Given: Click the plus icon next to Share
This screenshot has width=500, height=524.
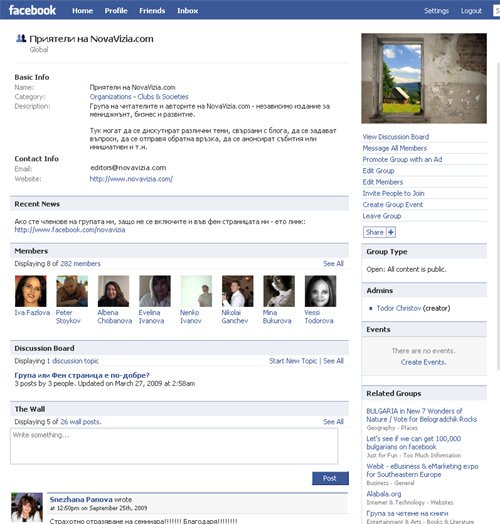Looking at the screenshot, I should [391, 232].
